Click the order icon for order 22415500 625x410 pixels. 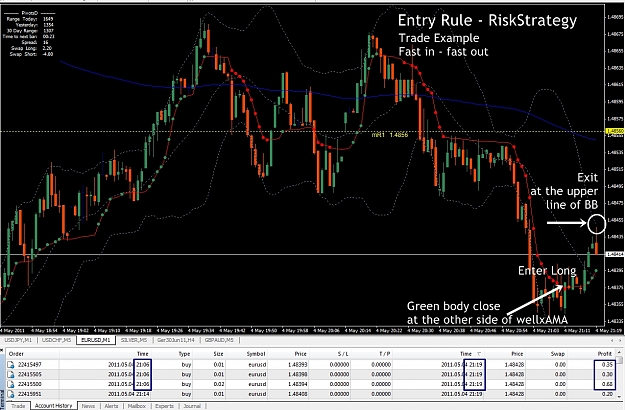click(x=11, y=384)
